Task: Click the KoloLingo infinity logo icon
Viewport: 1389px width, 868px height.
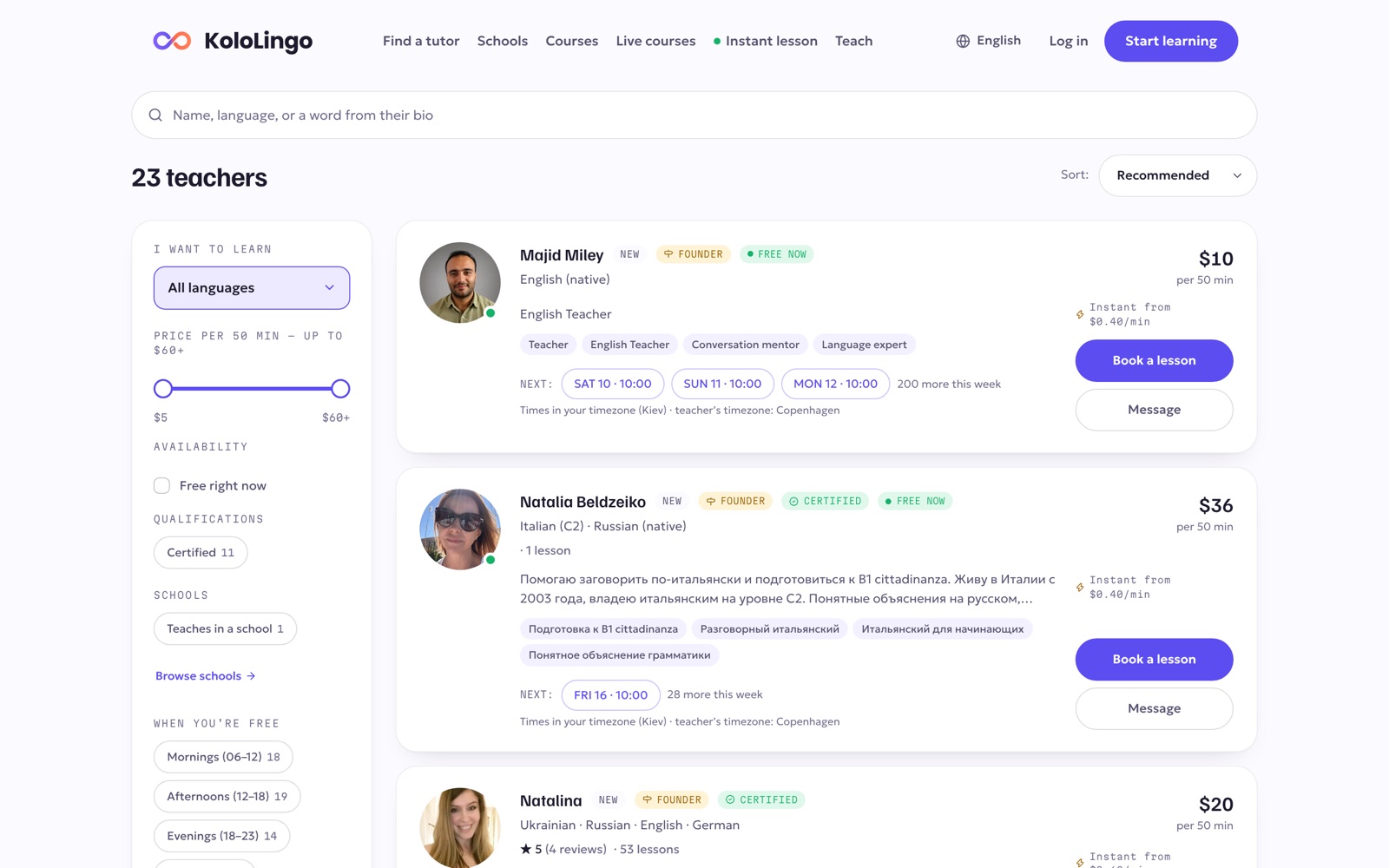Action: (x=172, y=41)
